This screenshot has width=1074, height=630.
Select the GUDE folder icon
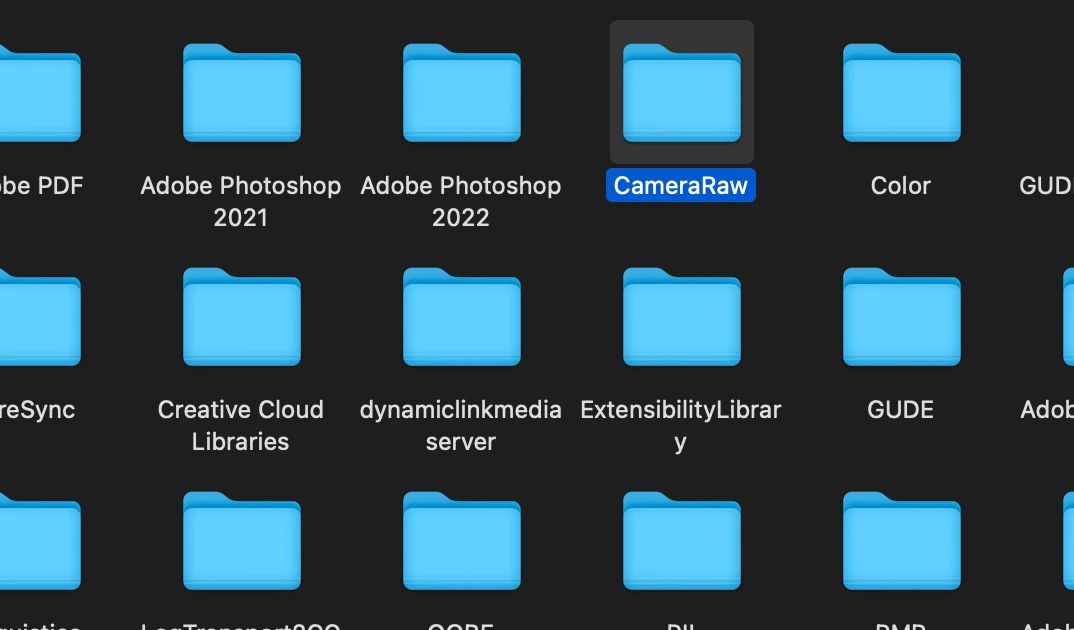901,316
